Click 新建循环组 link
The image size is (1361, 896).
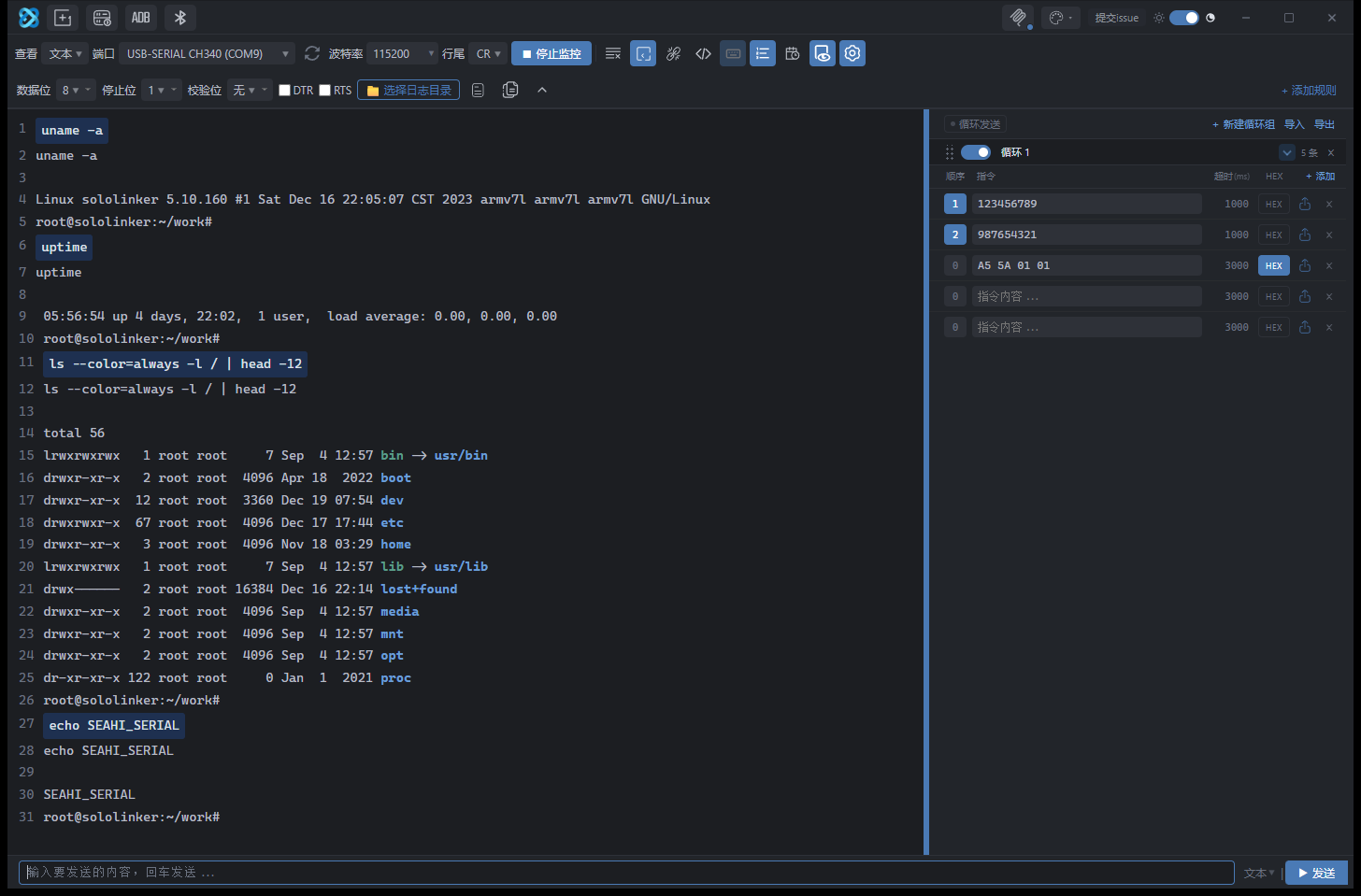[x=1243, y=124]
